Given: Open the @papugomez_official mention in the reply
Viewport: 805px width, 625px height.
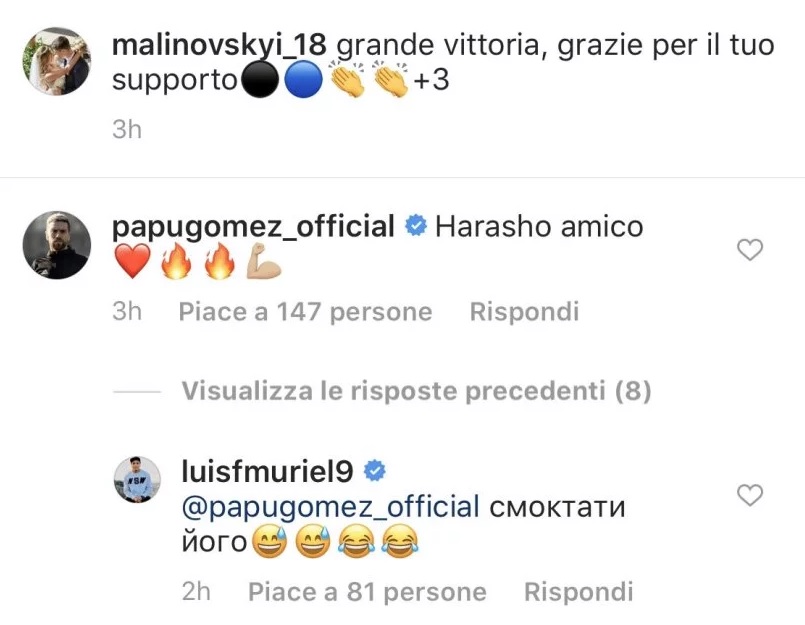Looking at the screenshot, I should point(331,507).
